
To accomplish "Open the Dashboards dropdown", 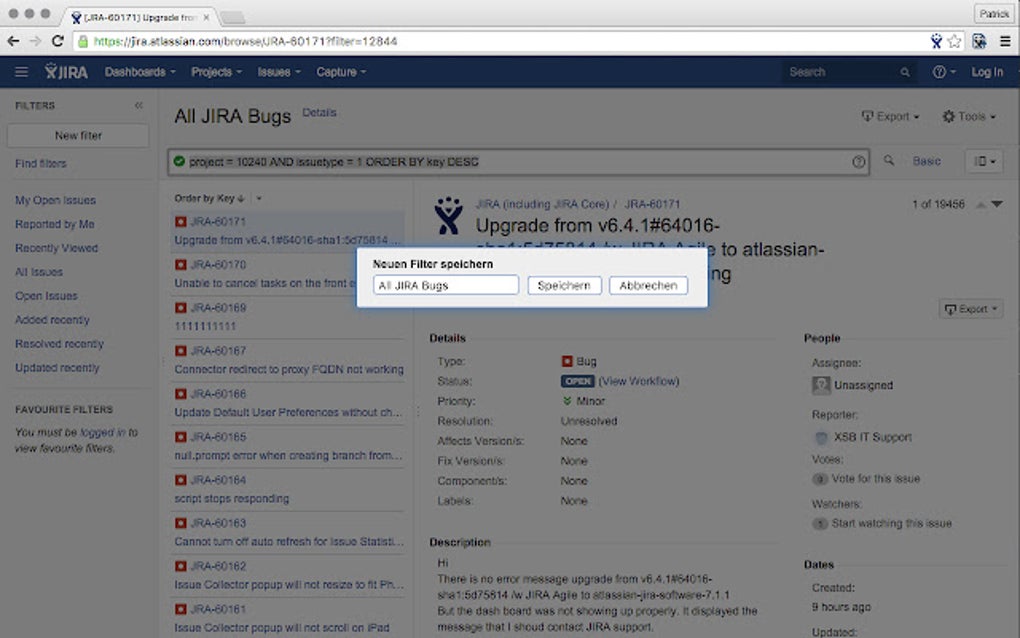I will (x=139, y=72).
